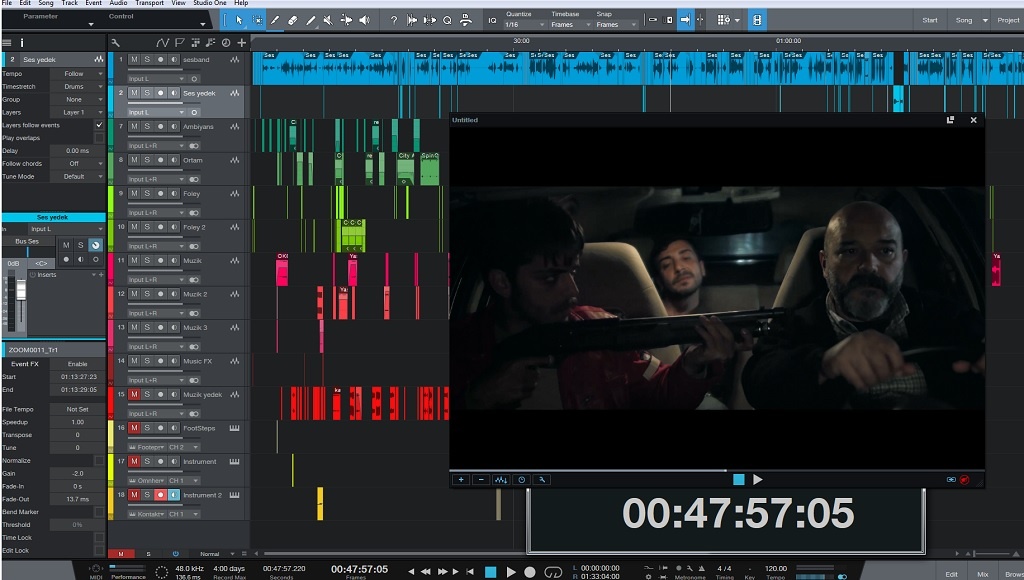Unmute the FootSteps track
Image resolution: width=1024 pixels, height=580 pixels.
134,428
